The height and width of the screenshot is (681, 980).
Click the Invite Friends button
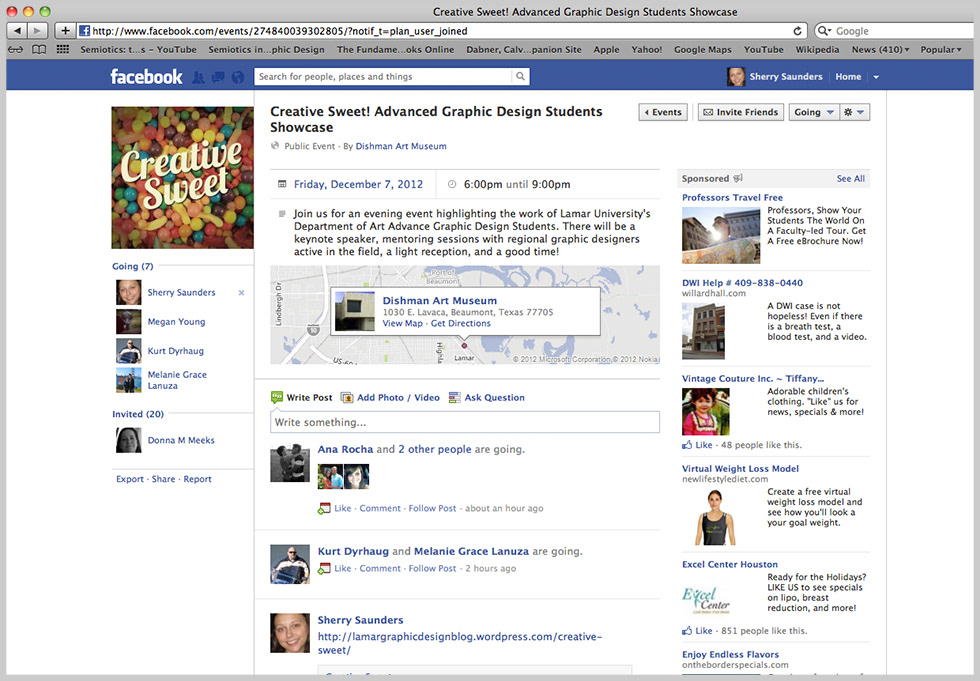pos(741,112)
